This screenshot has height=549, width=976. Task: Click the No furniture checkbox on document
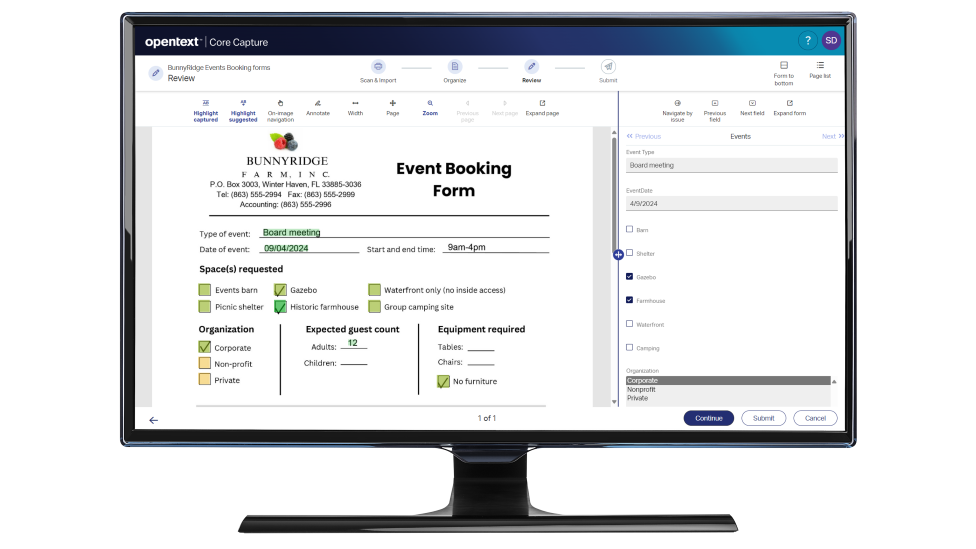[443, 382]
